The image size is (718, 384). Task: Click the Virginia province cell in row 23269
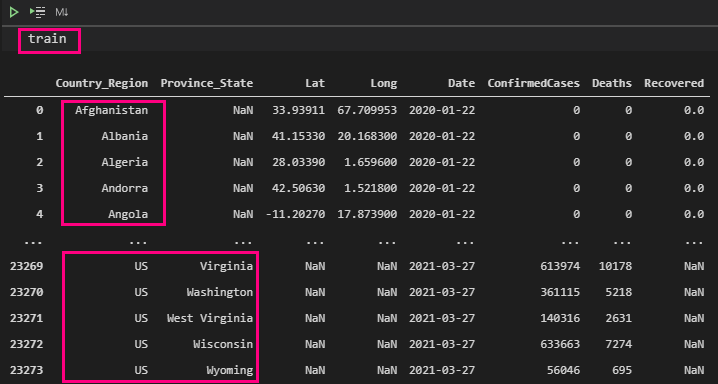click(x=226, y=266)
